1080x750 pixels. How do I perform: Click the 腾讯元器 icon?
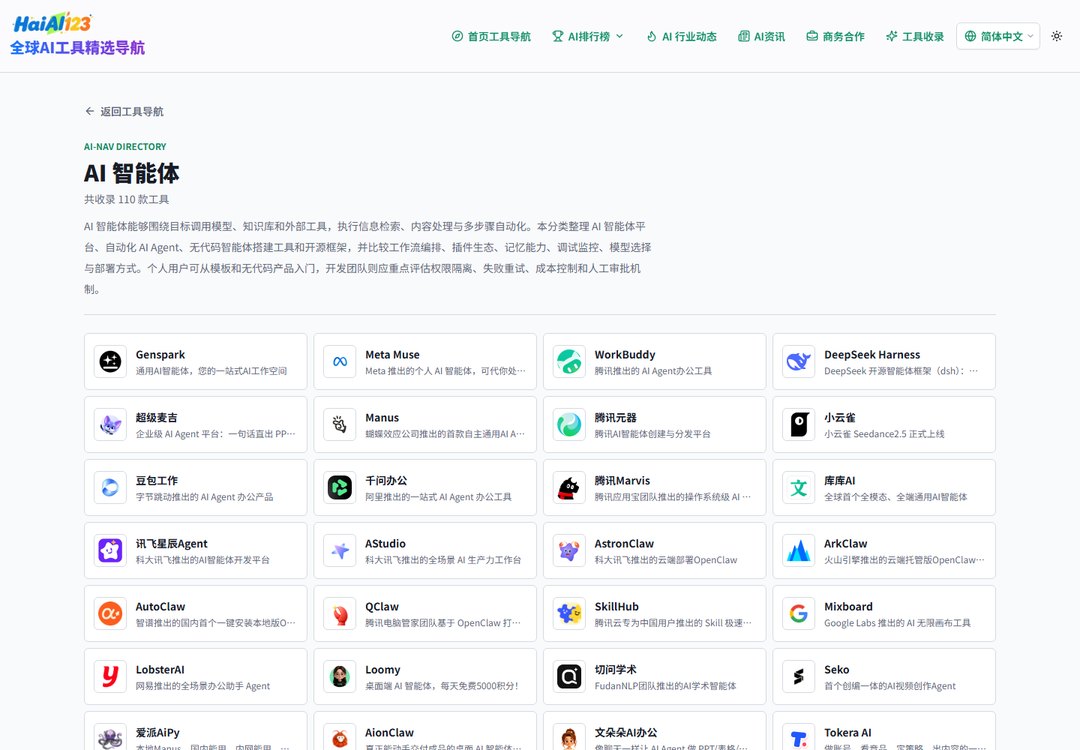[x=569, y=425]
